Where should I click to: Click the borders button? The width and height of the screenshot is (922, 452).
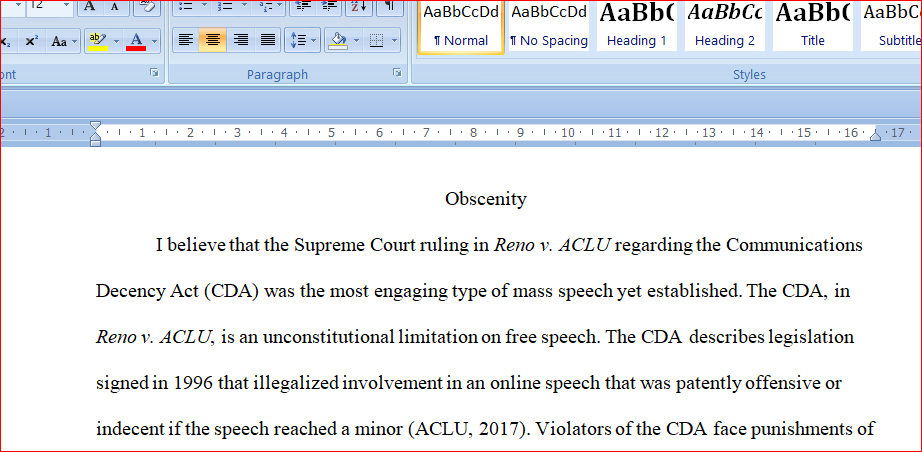[x=376, y=41]
